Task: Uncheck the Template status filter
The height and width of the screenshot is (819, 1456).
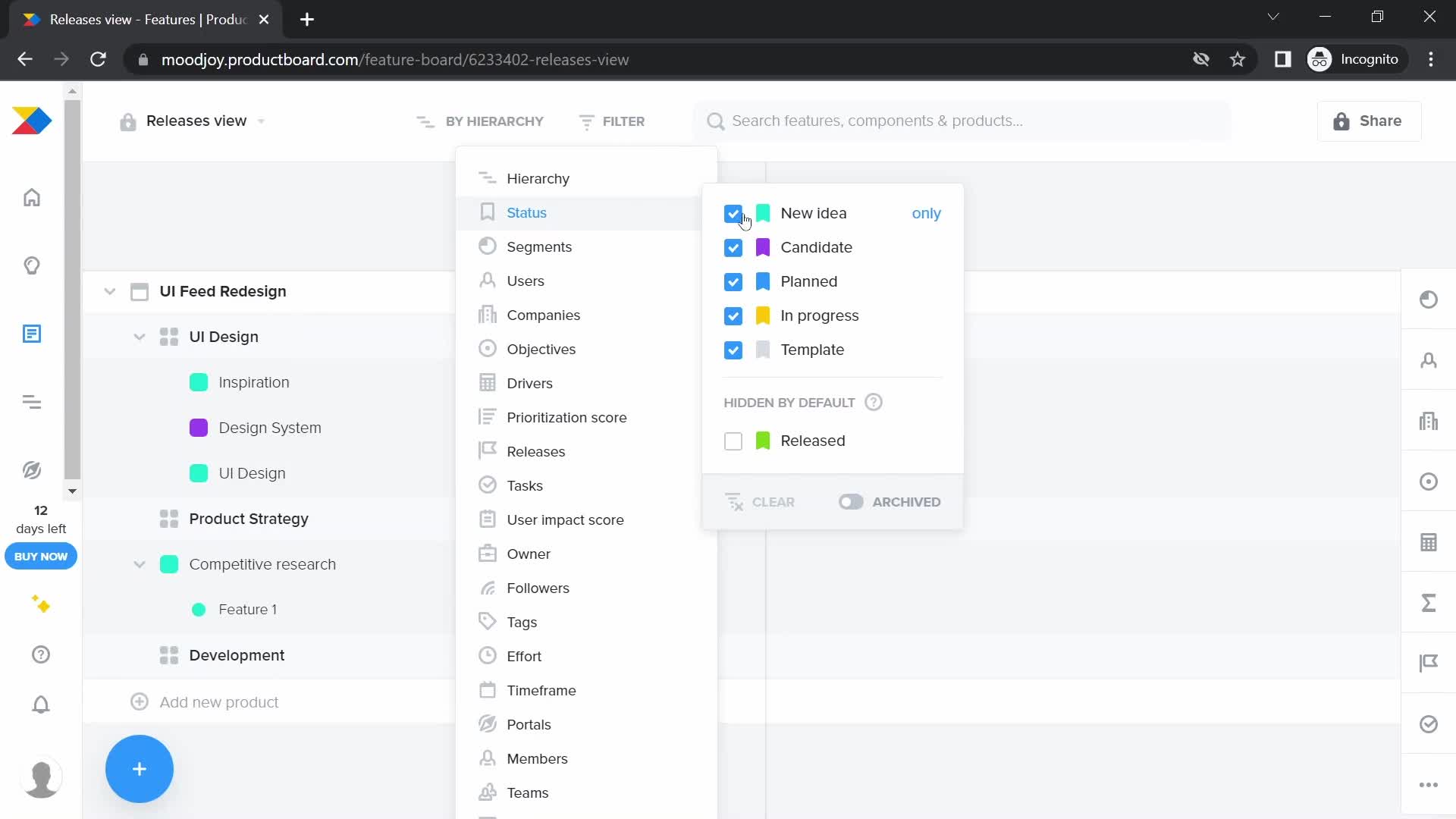Action: [x=733, y=349]
